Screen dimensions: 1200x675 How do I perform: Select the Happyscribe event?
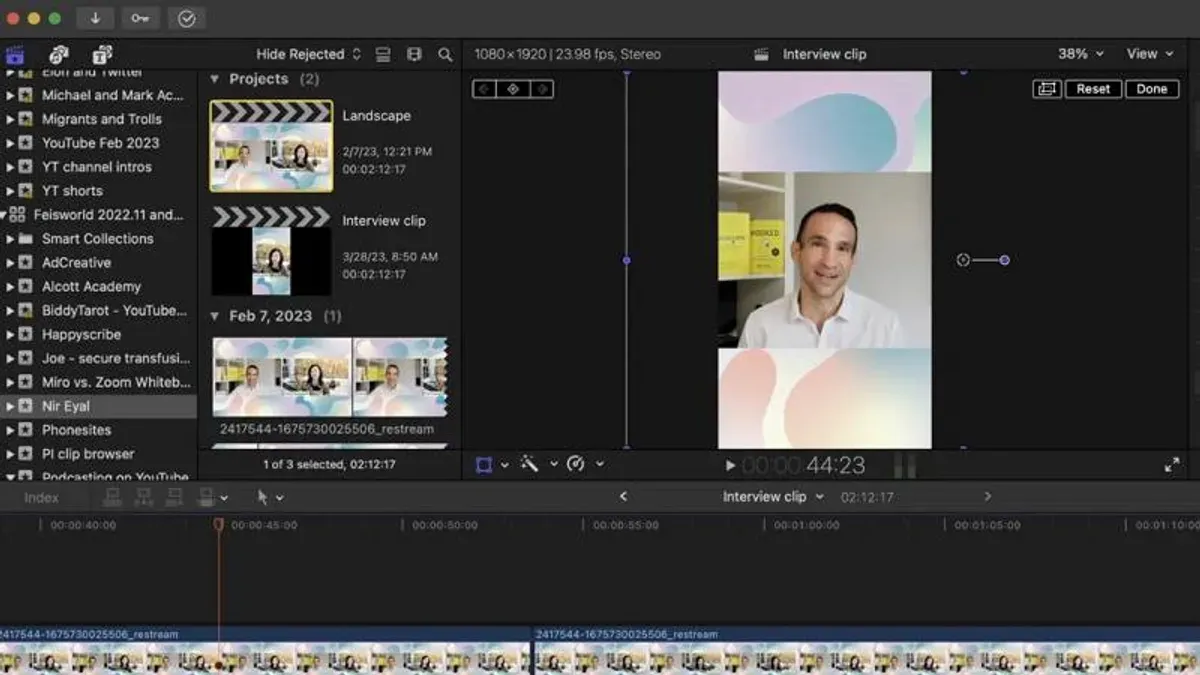[x=81, y=335]
